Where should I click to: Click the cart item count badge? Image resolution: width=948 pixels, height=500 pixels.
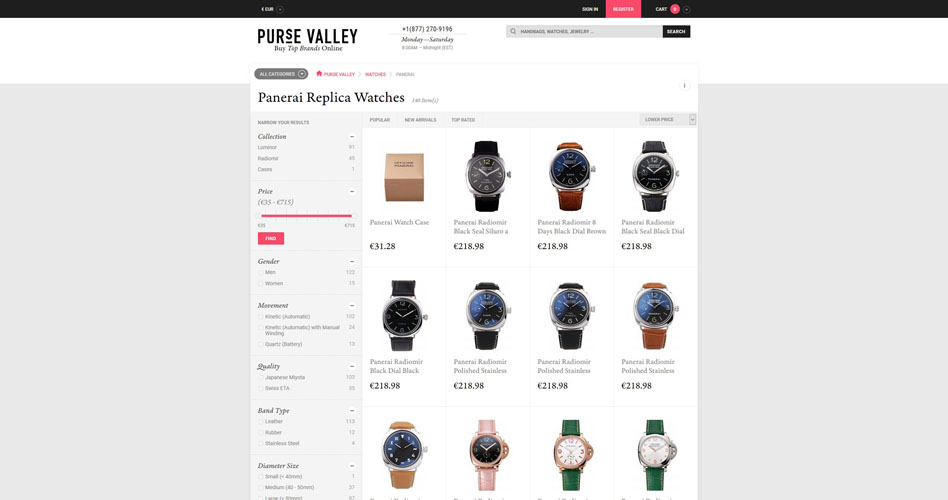(x=675, y=9)
